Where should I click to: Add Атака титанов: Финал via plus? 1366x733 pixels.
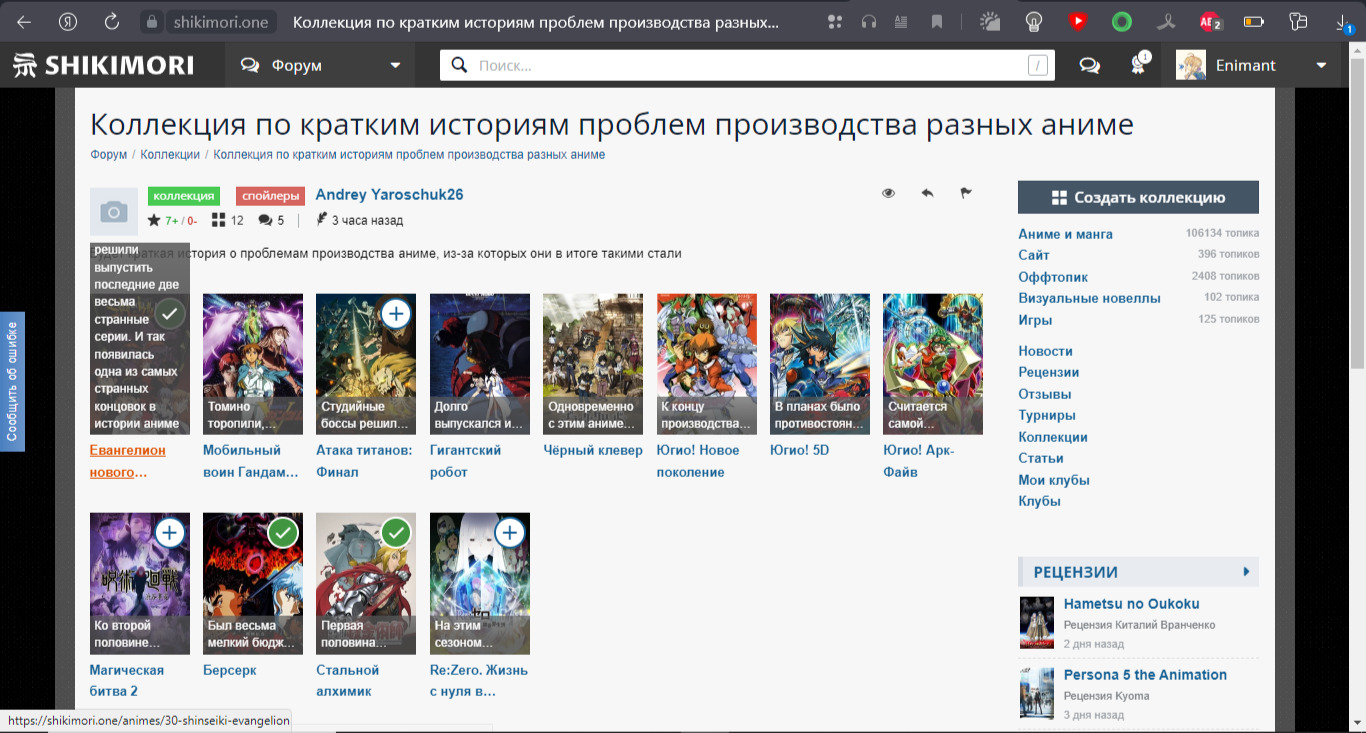click(396, 314)
